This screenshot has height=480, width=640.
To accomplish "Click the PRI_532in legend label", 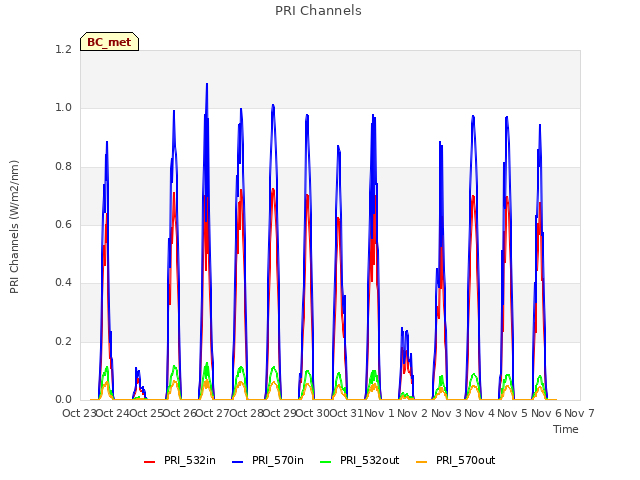I will (190, 460).
